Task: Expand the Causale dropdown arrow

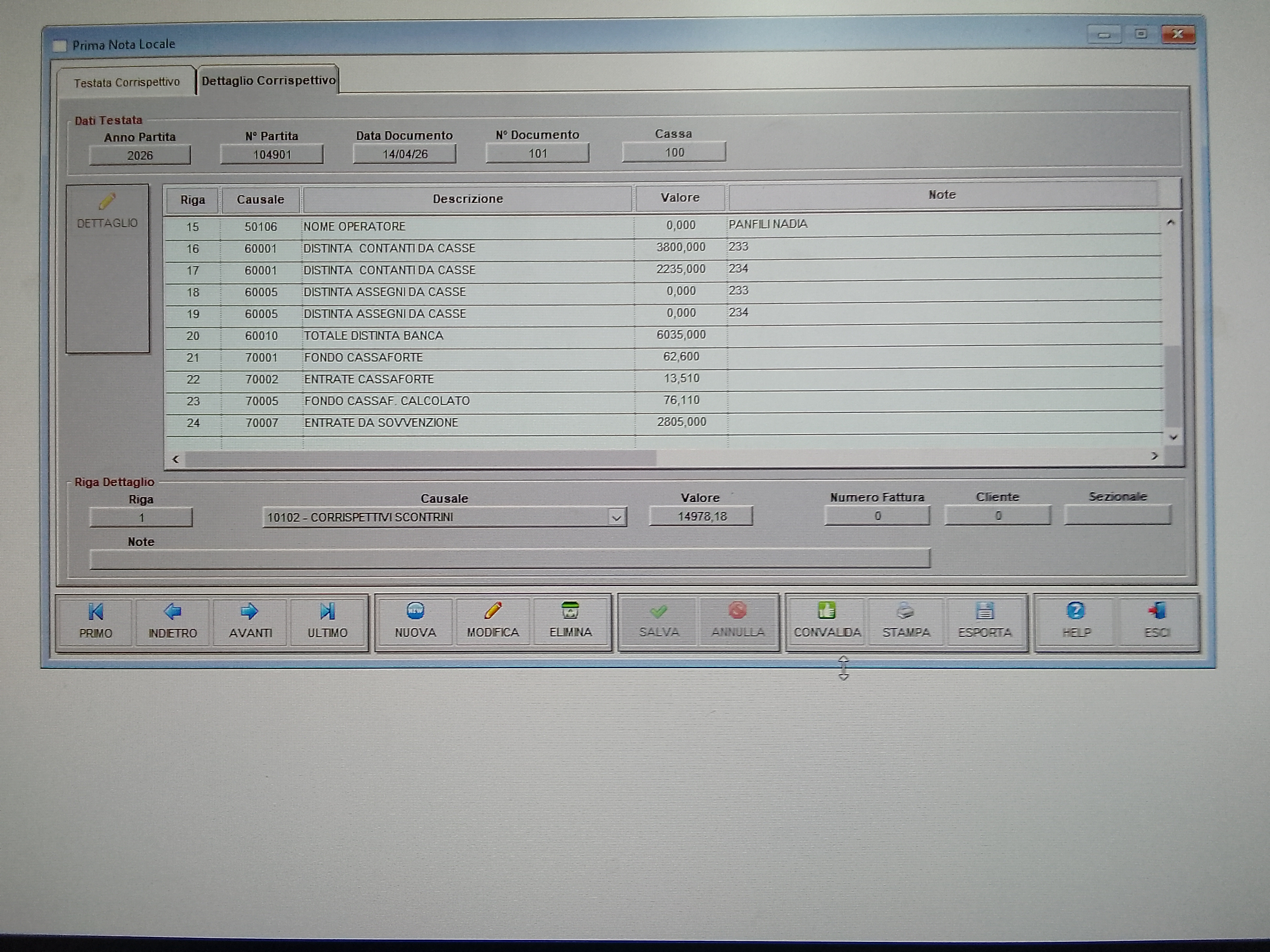Action: coord(616,518)
